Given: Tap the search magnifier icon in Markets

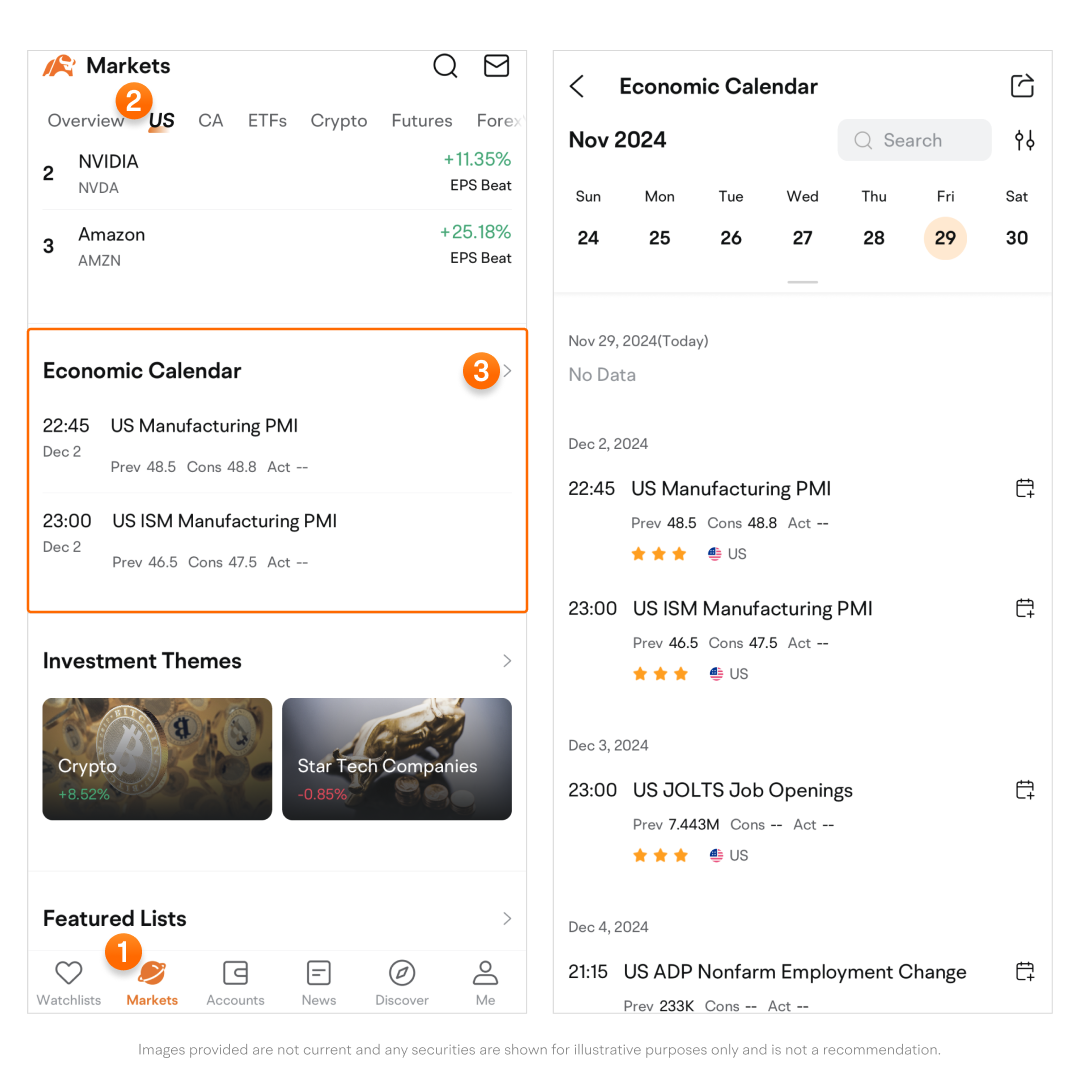Looking at the screenshot, I should coord(445,66).
